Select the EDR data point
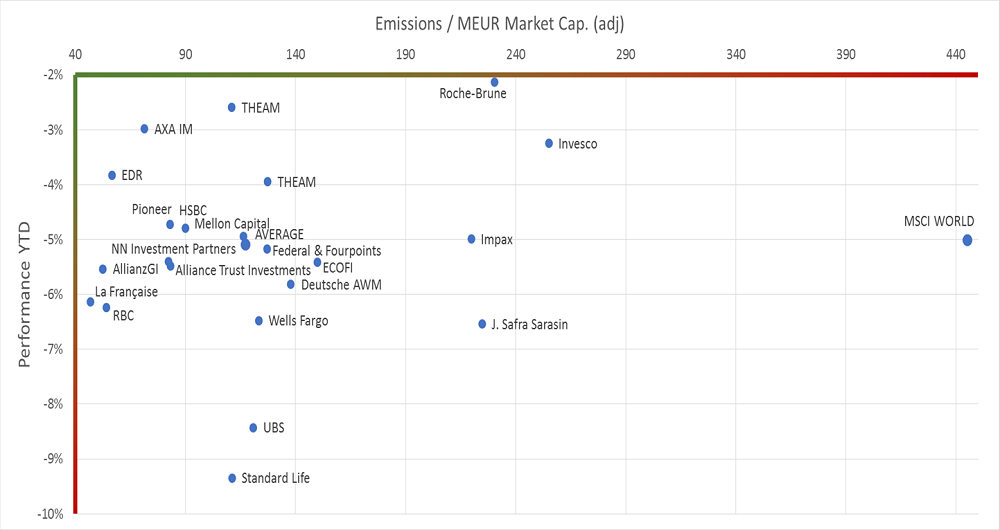1000x530 pixels. pyautogui.click(x=112, y=175)
